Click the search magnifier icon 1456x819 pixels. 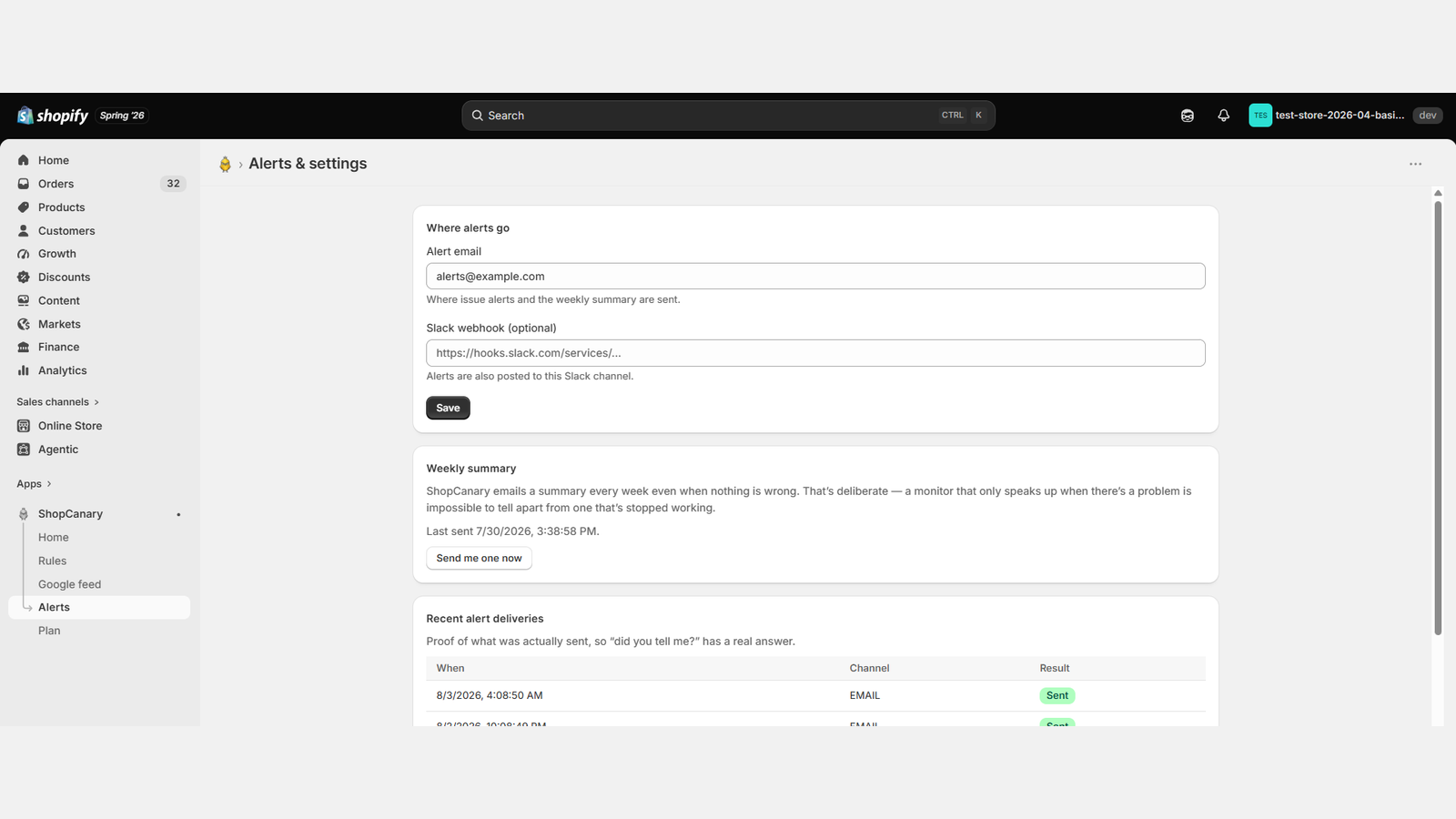[x=477, y=116]
